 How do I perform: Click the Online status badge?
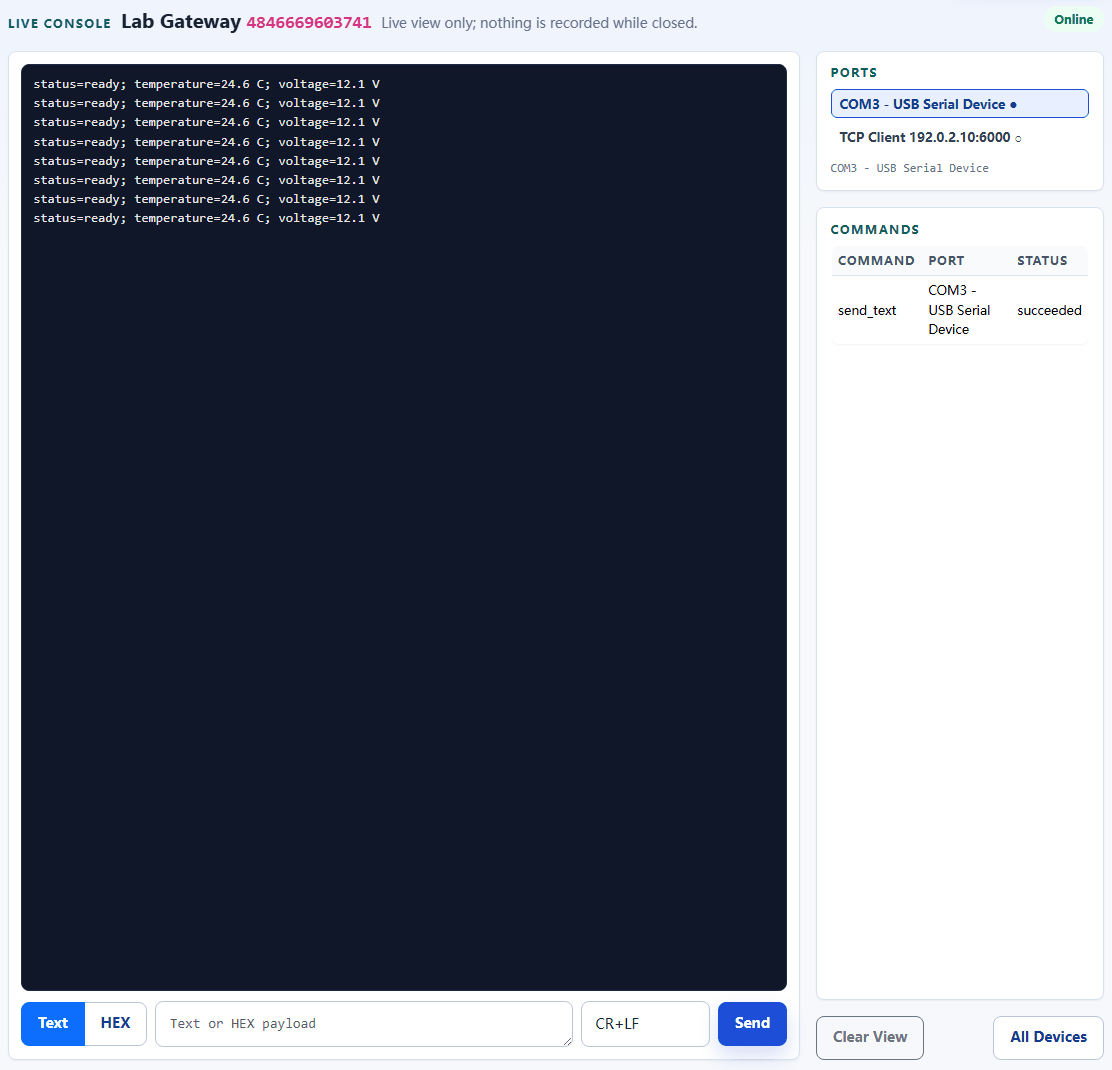tap(1073, 20)
